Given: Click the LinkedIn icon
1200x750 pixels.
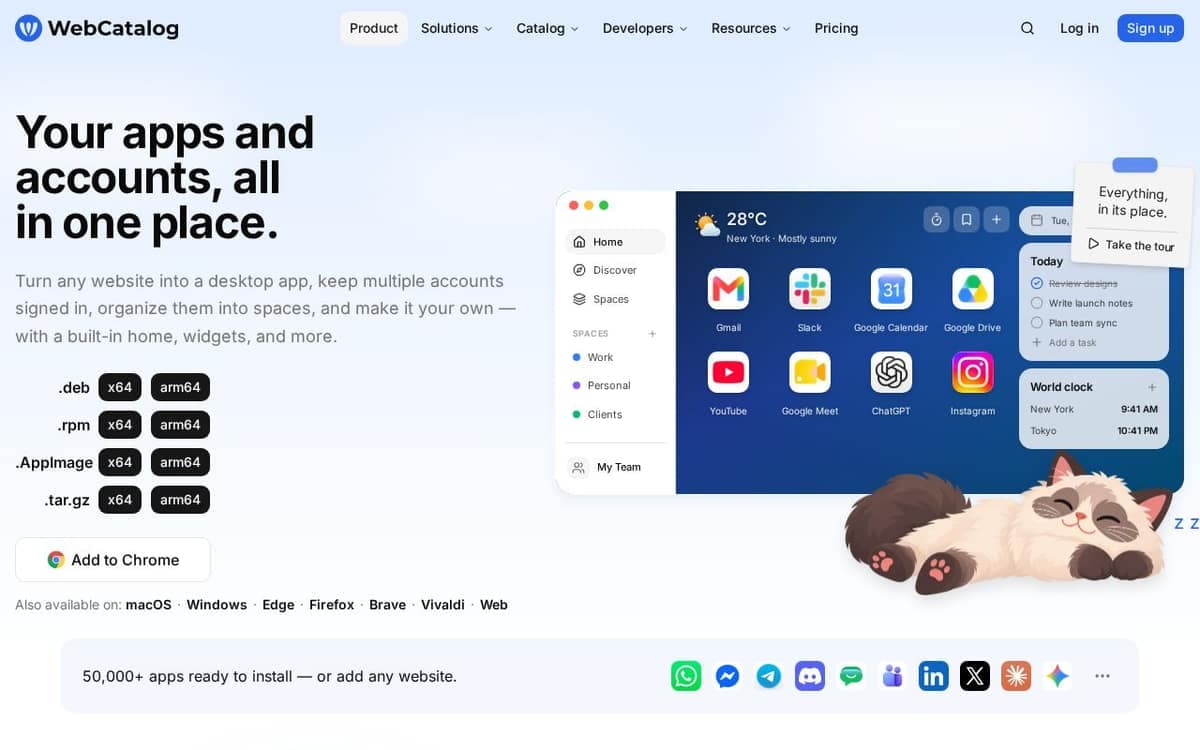Looking at the screenshot, I should 934,676.
